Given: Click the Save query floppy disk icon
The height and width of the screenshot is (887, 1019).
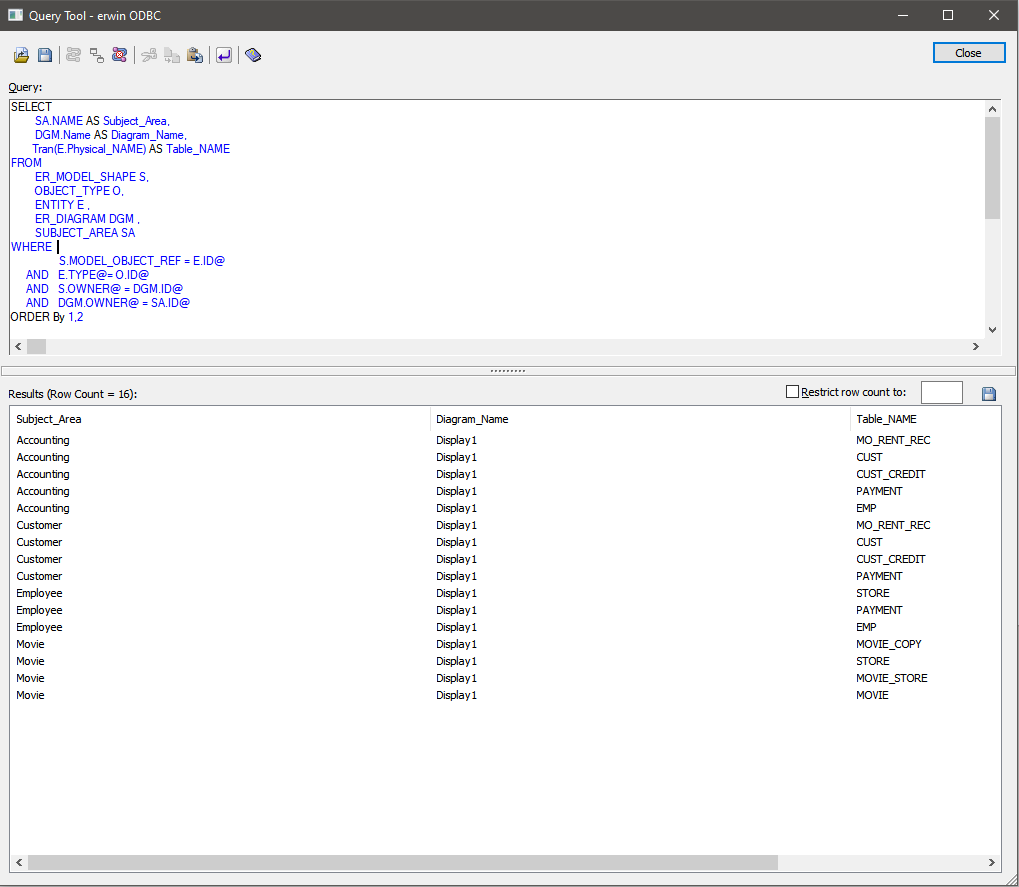Looking at the screenshot, I should [45, 55].
